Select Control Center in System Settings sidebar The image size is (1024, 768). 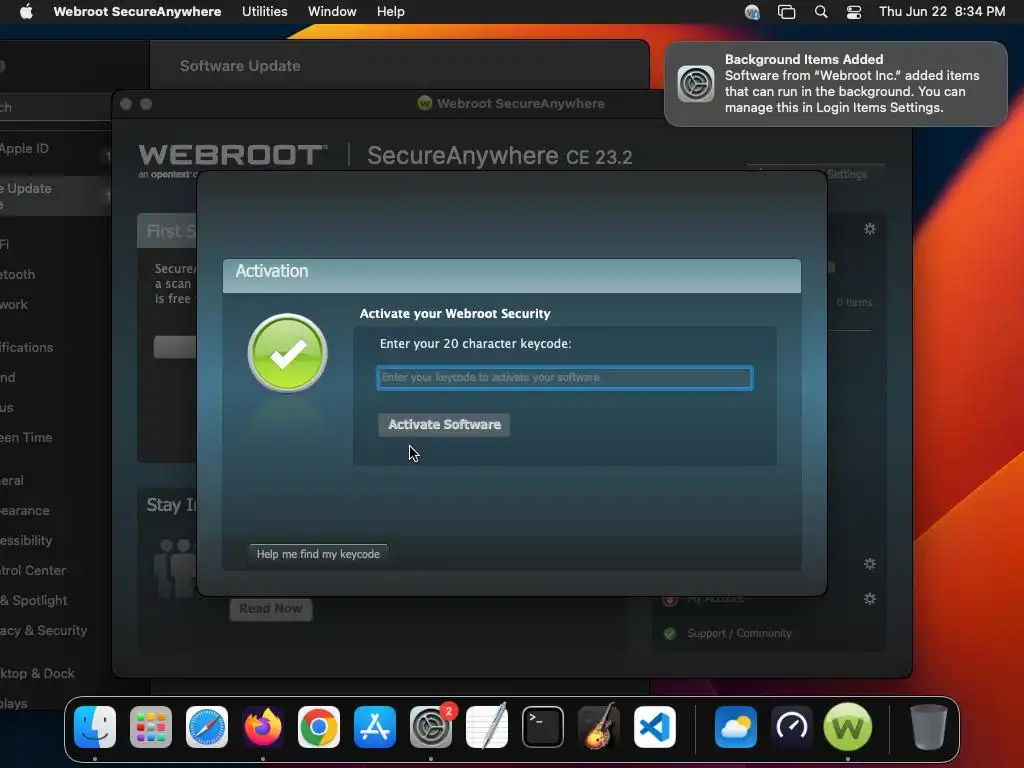[x=33, y=570]
